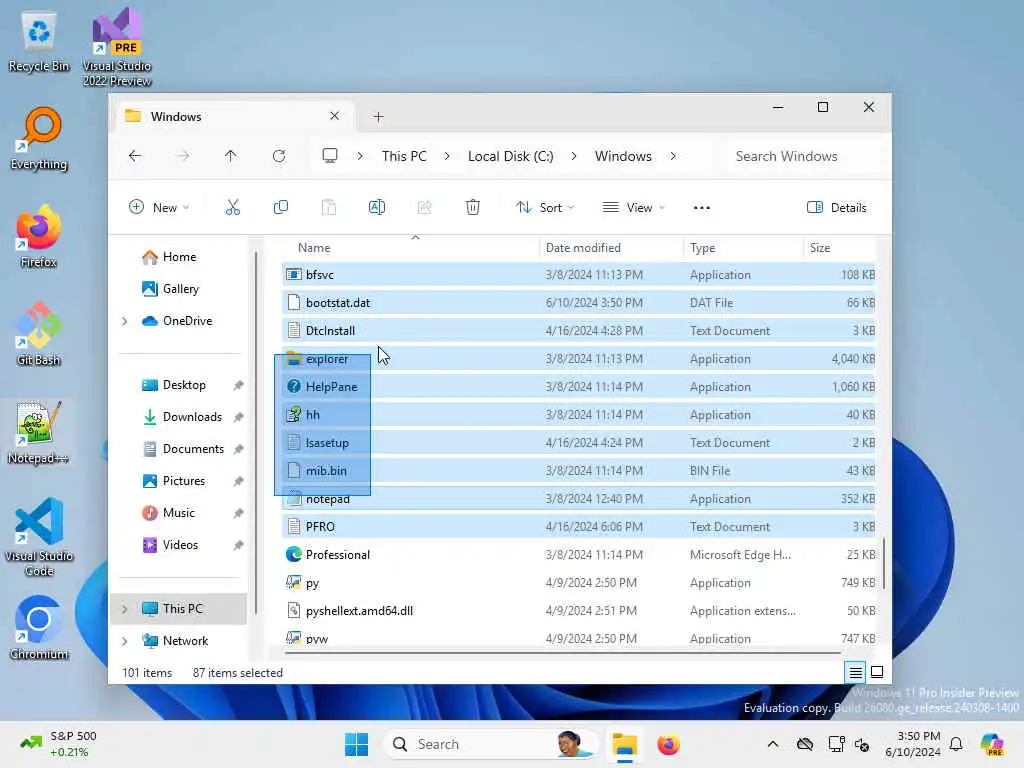This screenshot has height=768, width=1024.
Task: Expand chevron after Windows breadcrumb
Action: pyautogui.click(x=673, y=156)
